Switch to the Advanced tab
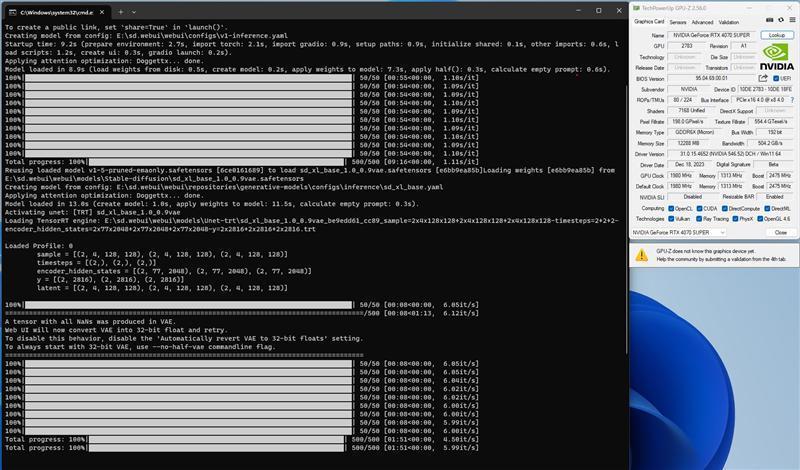800x470 pixels. [x=702, y=21]
